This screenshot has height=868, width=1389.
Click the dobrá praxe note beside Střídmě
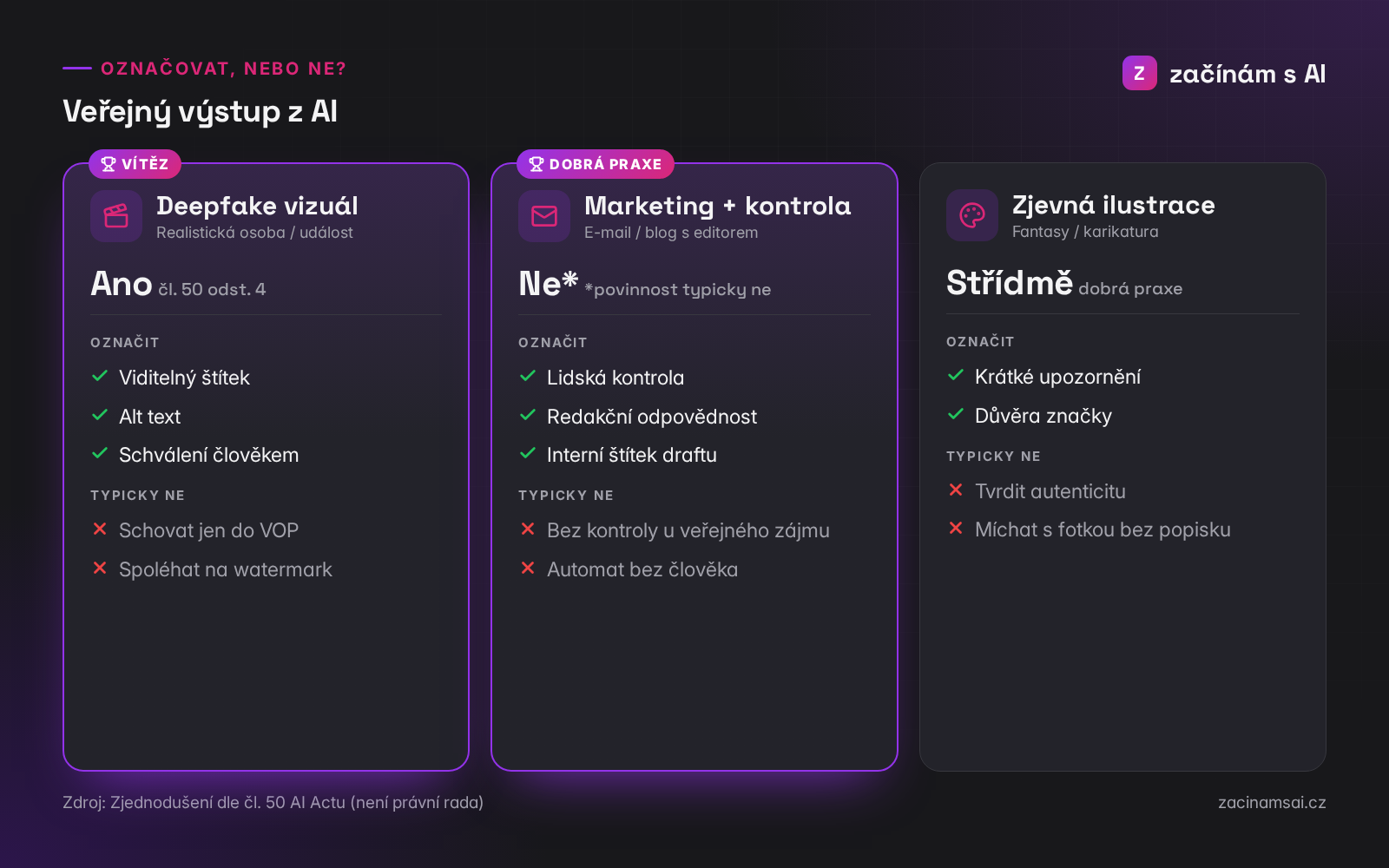click(1130, 288)
